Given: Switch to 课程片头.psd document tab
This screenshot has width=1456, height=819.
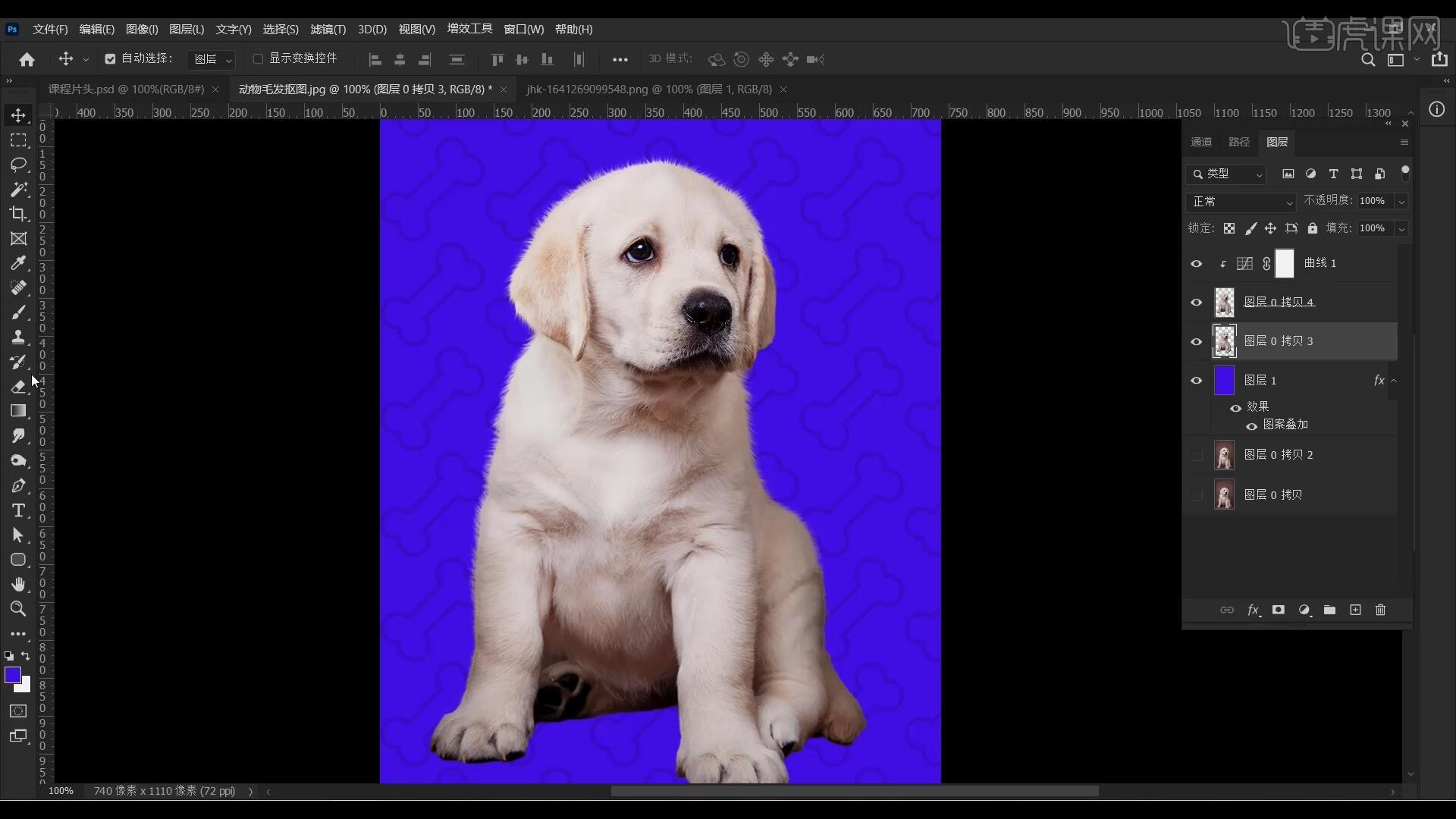Looking at the screenshot, I should pos(126,89).
